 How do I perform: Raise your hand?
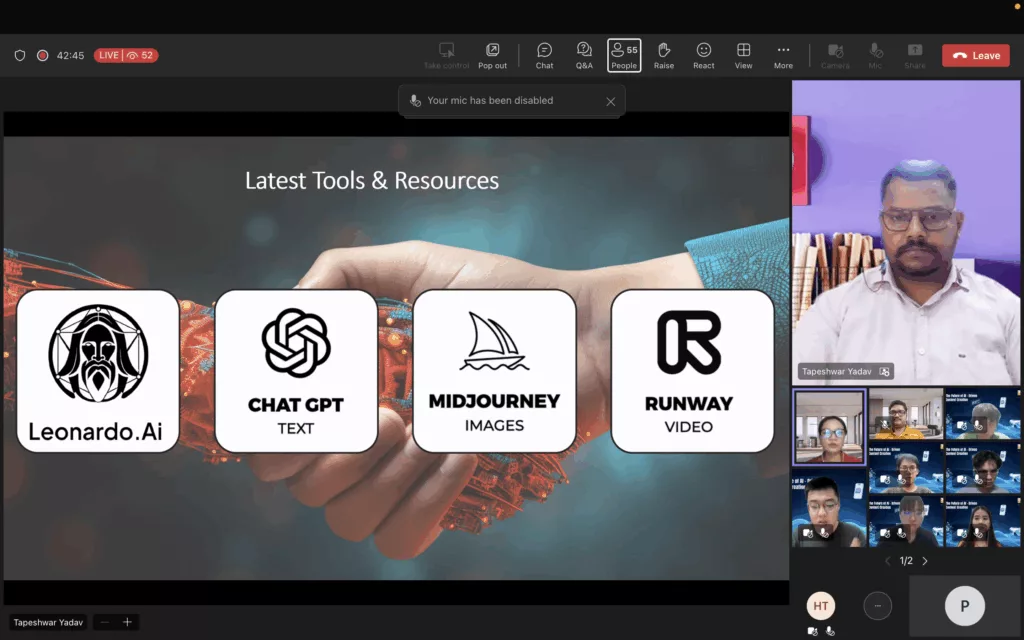664,56
